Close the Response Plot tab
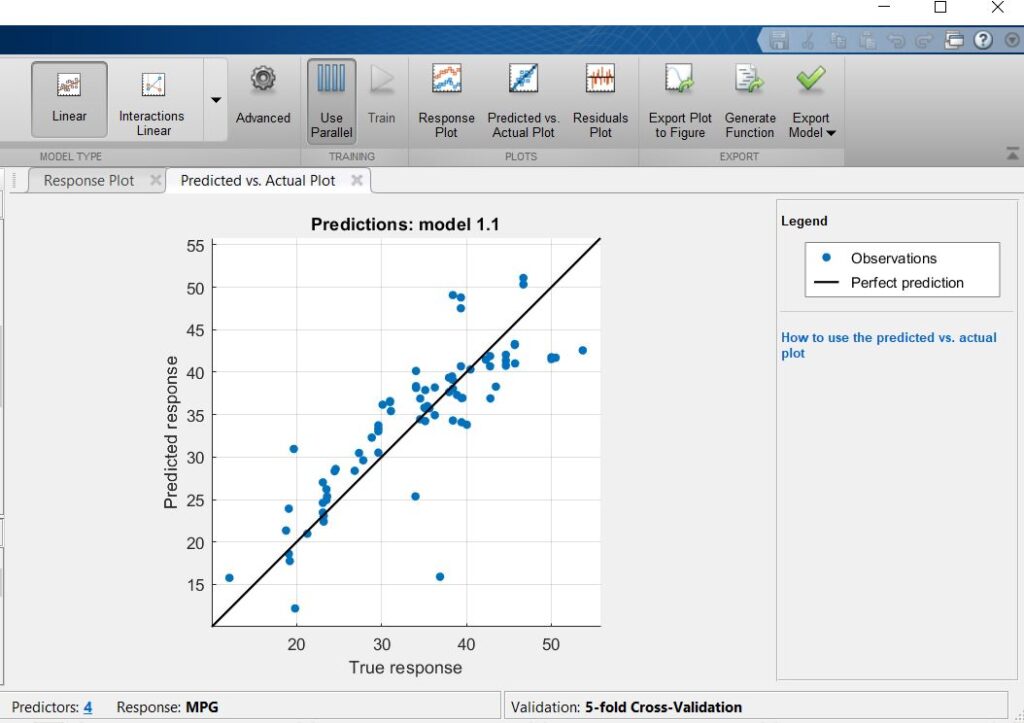Viewport: 1024px width, 723px height. click(x=155, y=180)
